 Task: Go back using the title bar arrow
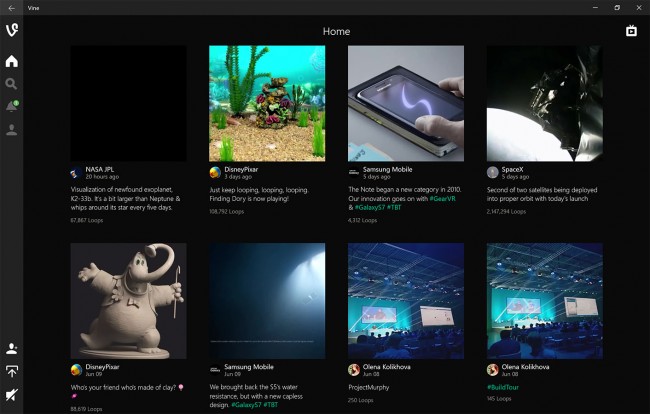[x=12, y=8]
